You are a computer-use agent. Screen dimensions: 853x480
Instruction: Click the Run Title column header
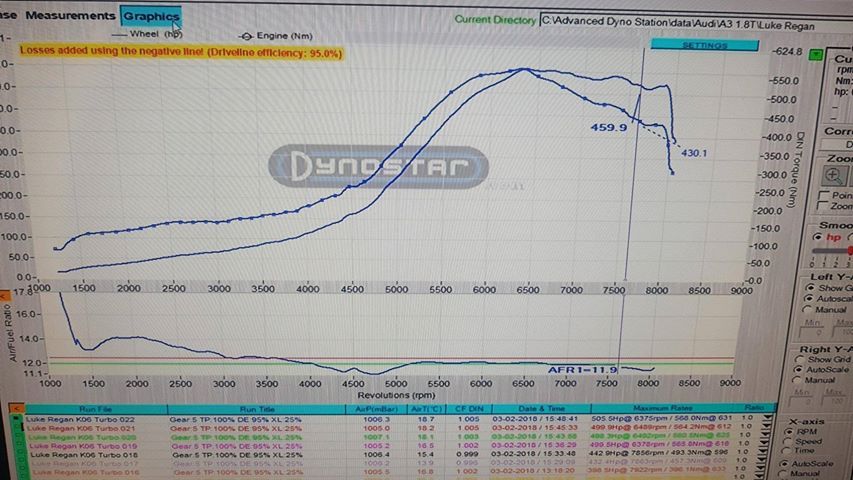point(257,409)
